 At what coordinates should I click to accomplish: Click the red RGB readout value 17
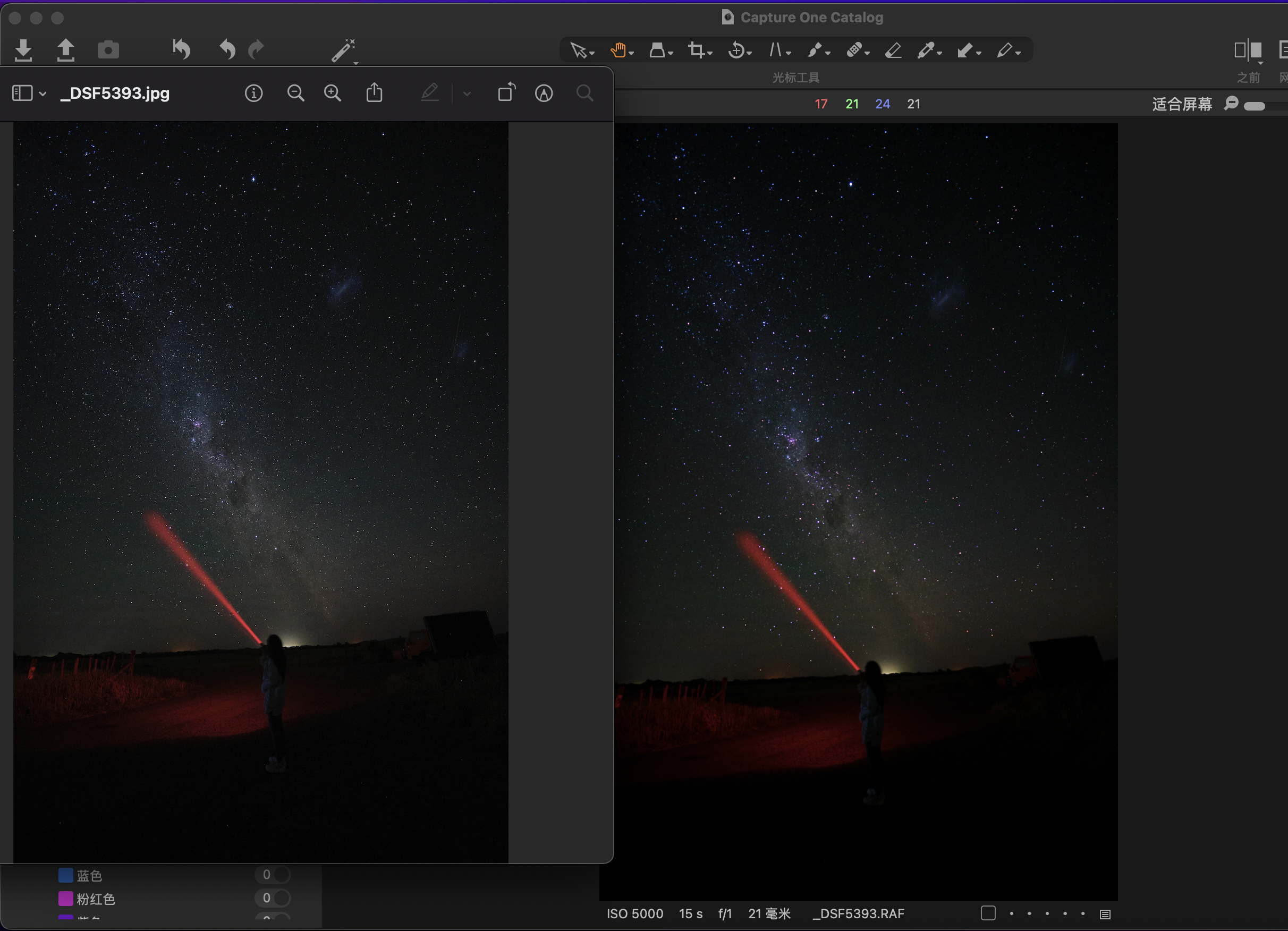pyautogui.click(x=821, y=104)
